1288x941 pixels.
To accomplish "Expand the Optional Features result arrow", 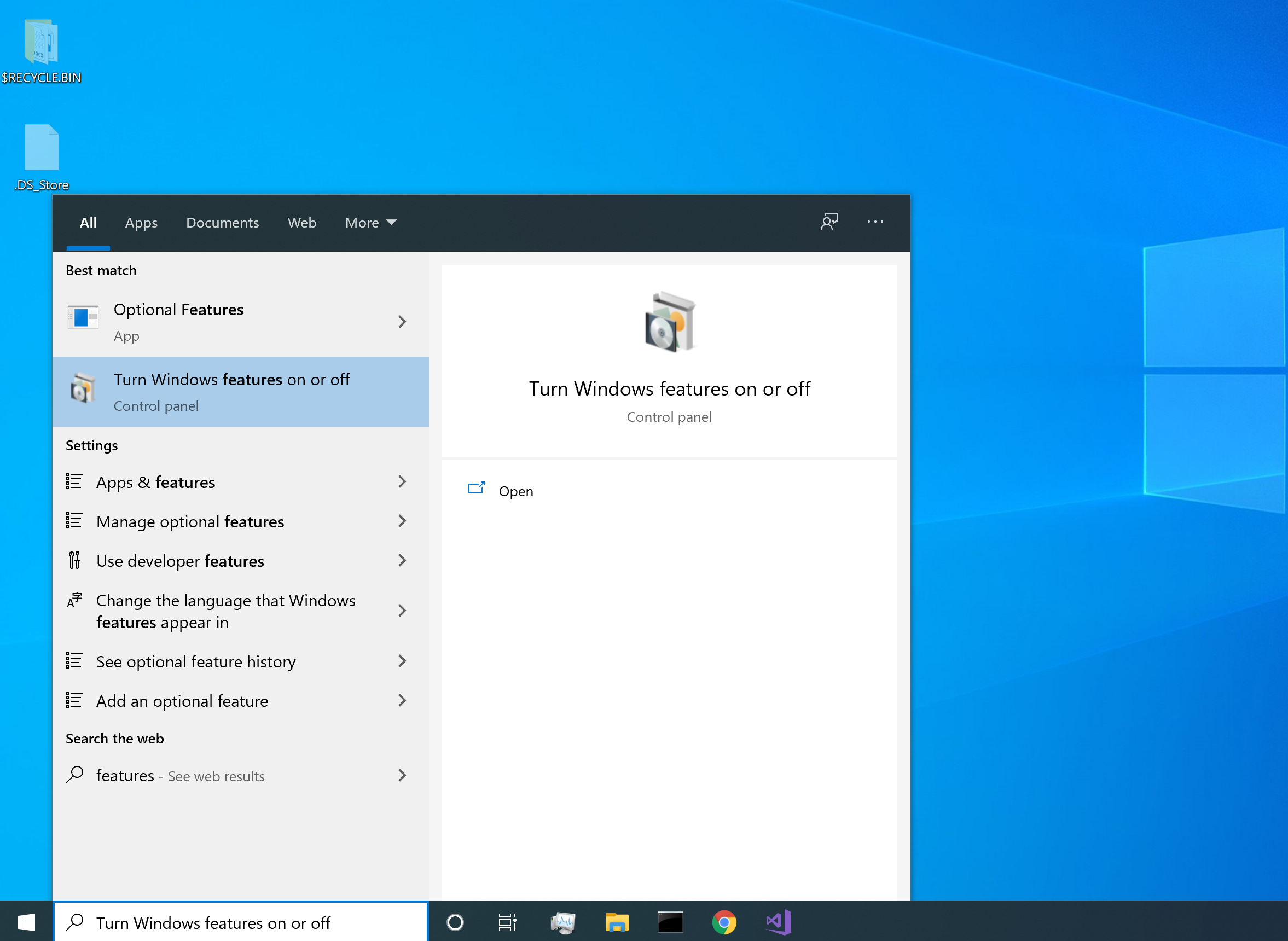I will coord(402,322).
